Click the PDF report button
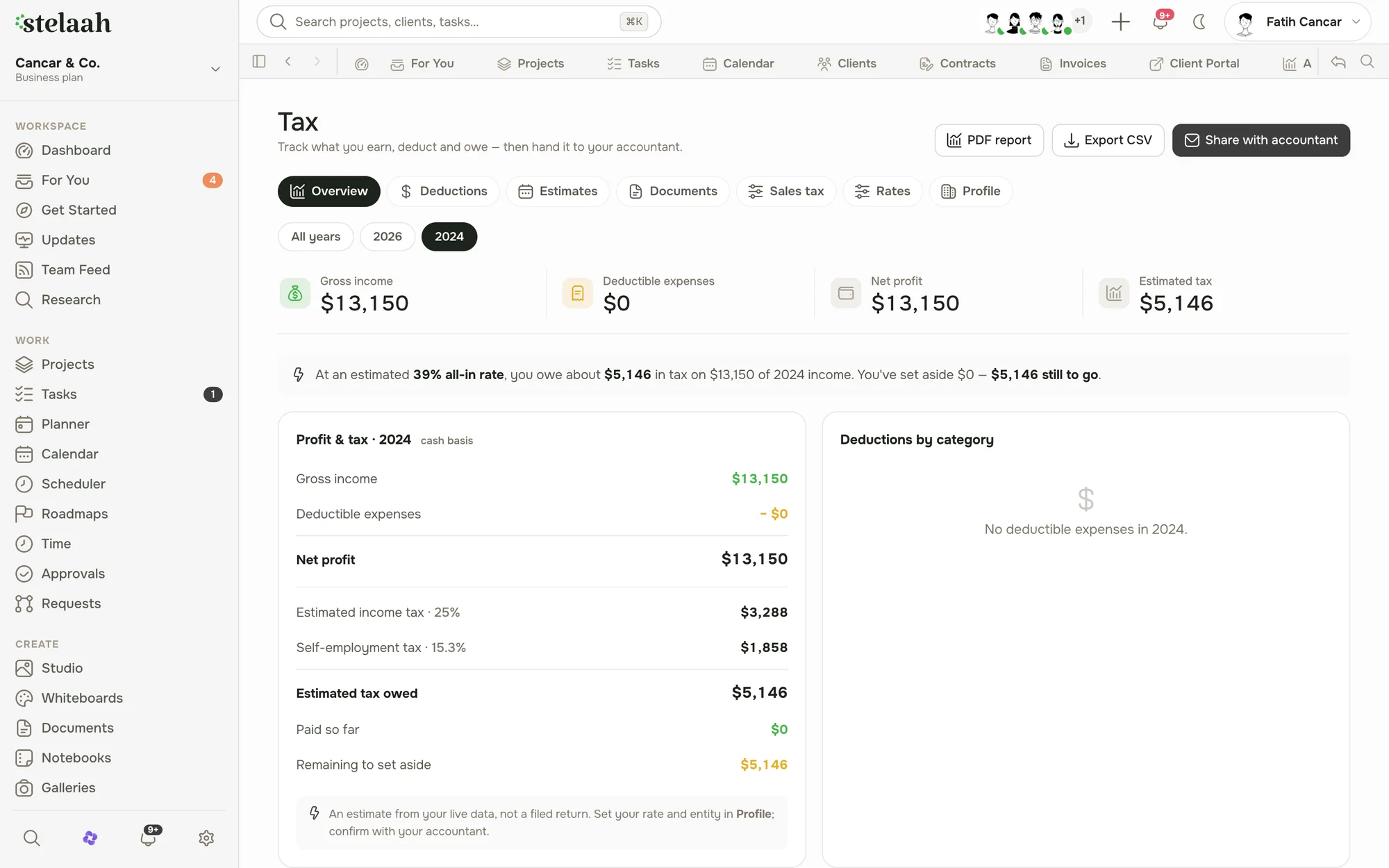 pos(989,140)
